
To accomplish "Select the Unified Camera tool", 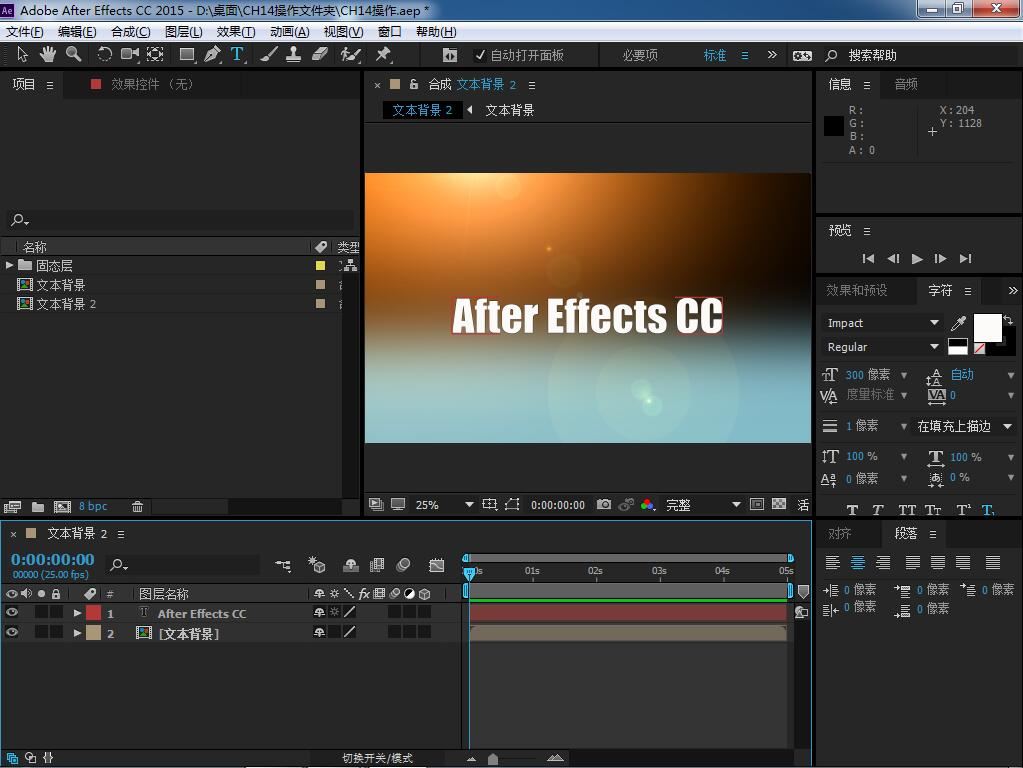I will click(130, 55).
